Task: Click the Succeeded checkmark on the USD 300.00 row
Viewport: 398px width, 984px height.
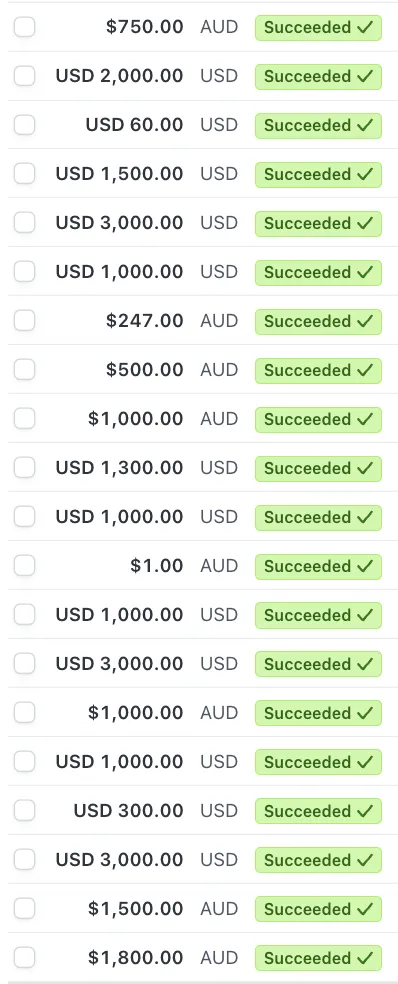Action: coord(365,811)
